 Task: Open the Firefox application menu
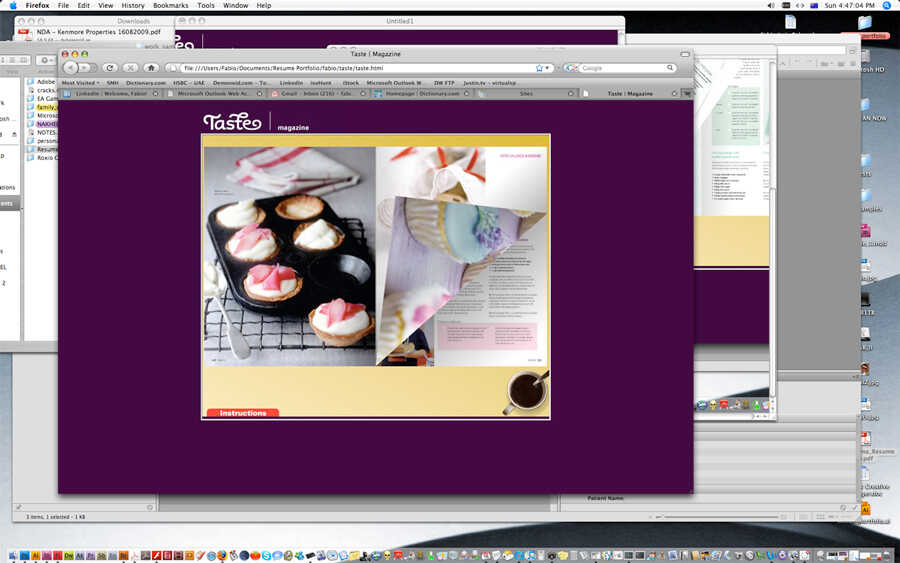click(x=37, y=5)
